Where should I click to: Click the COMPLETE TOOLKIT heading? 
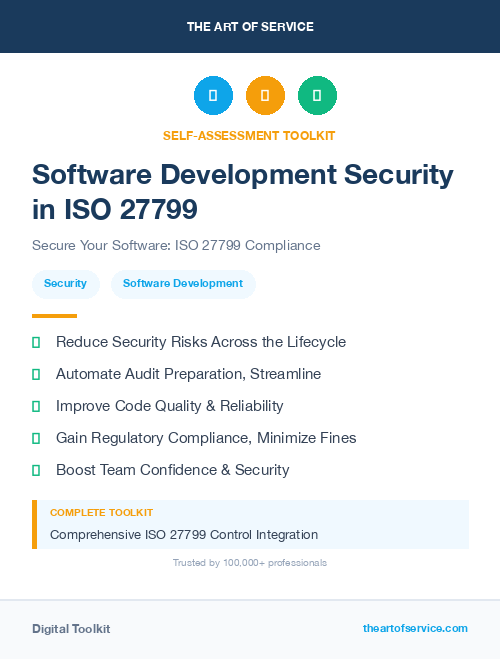[101, 513]
